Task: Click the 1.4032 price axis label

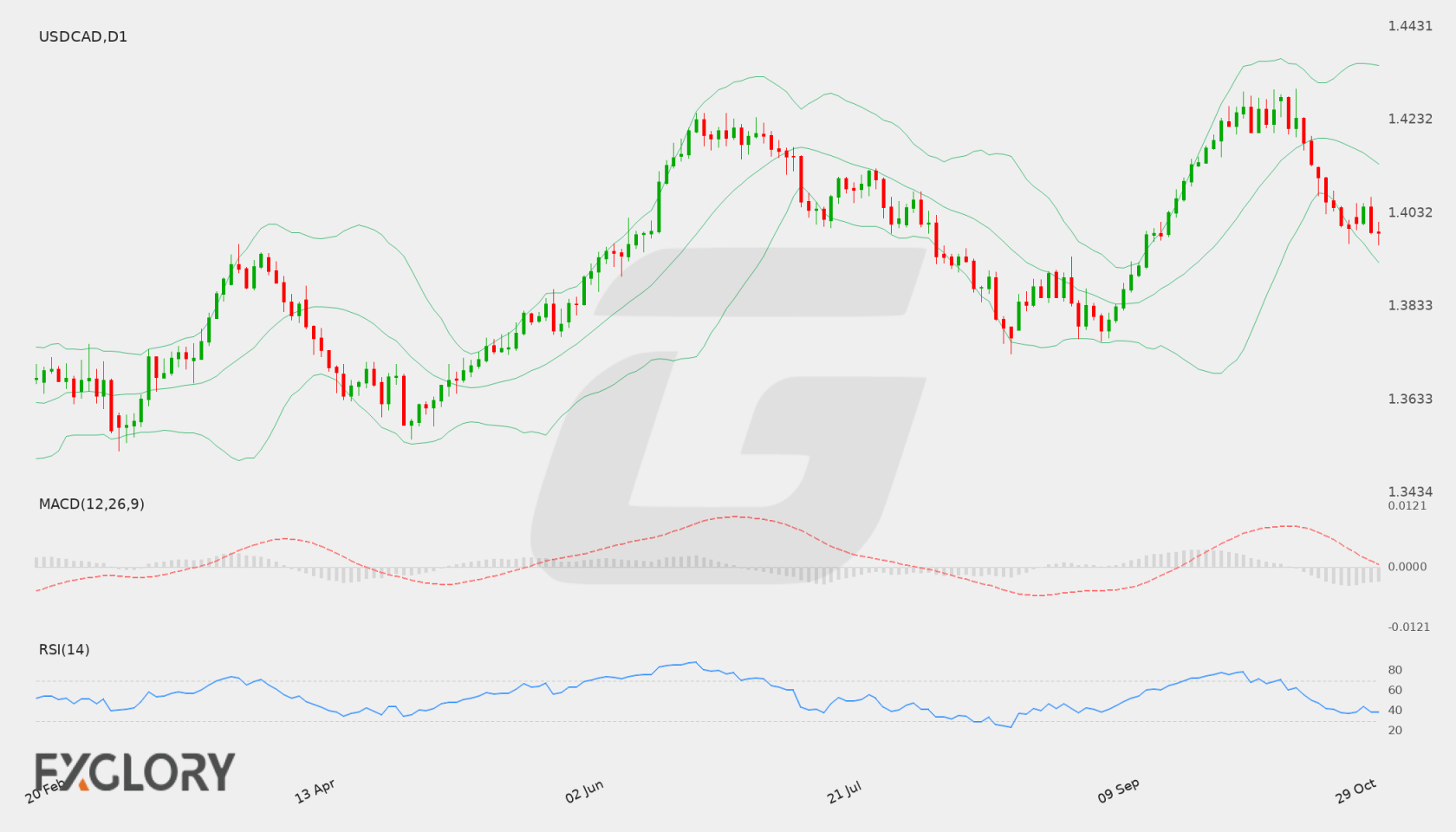Action: 1410,212
